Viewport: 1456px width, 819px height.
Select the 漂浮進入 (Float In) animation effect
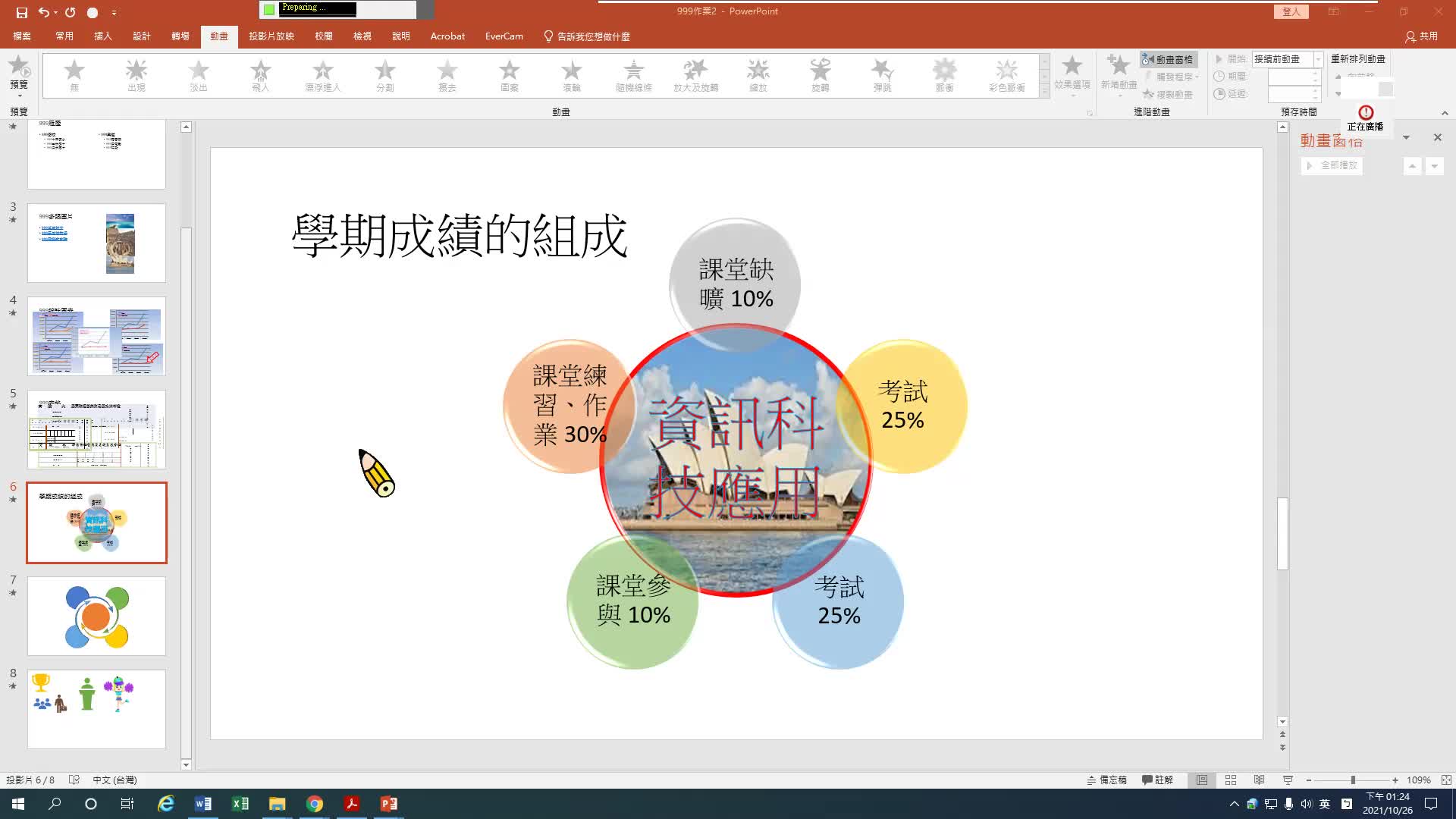[323, 76]
